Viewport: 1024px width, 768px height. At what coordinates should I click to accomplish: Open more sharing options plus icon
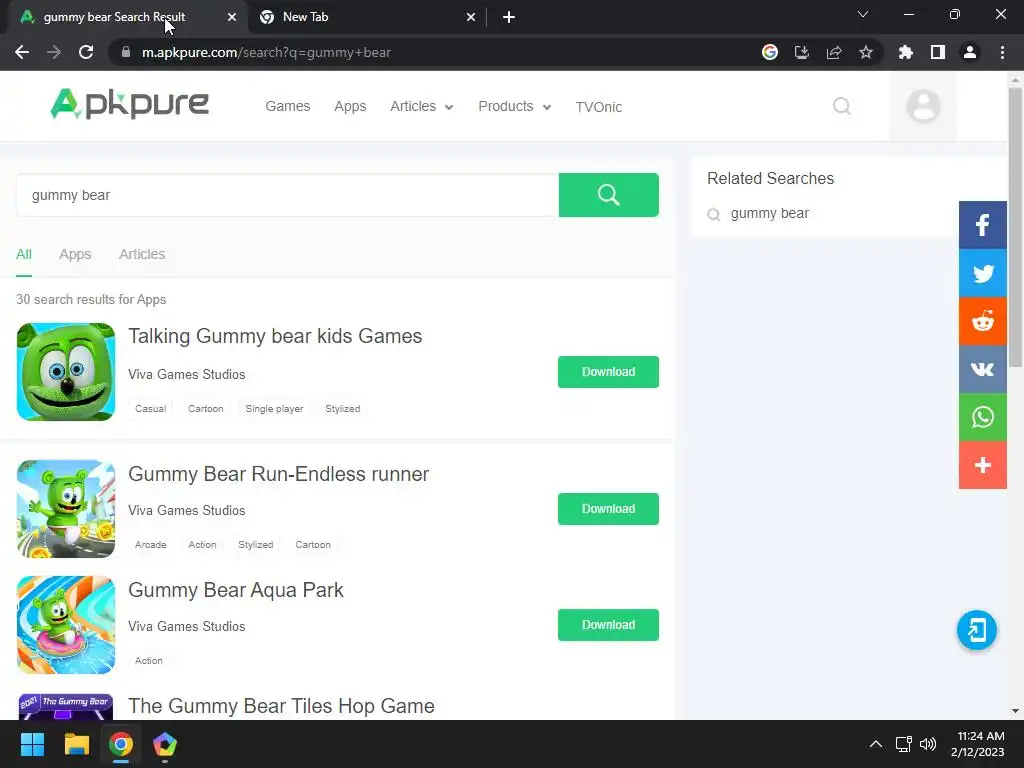(x=983, y=465)
